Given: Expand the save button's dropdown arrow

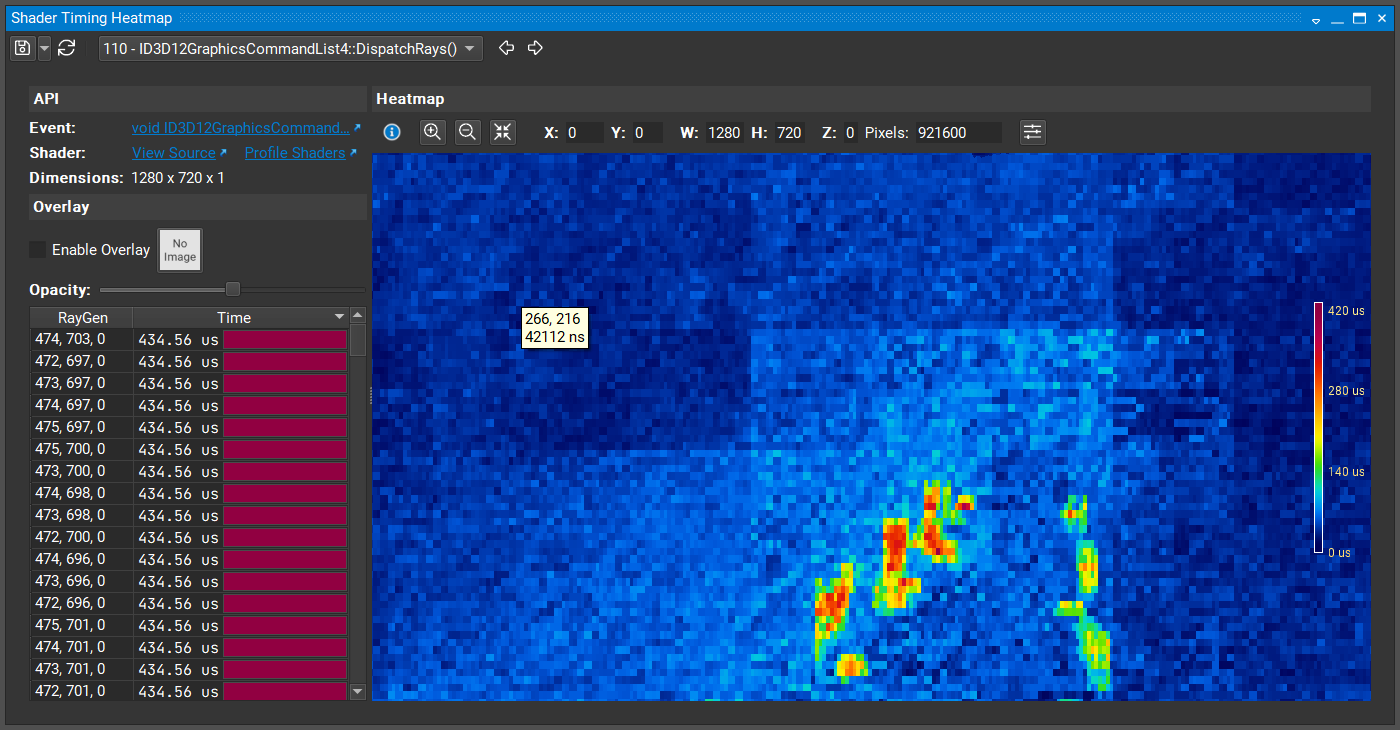Looking at the screenshot, I should [43, 47].
